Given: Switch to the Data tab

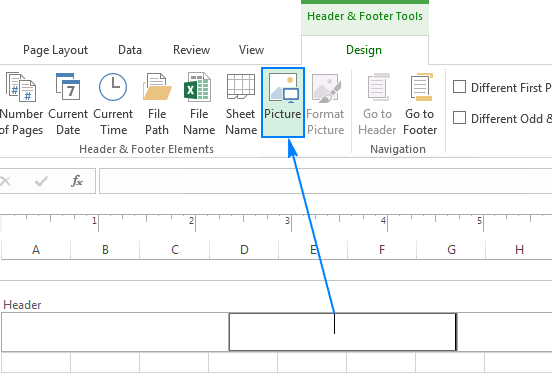Looking at the screenshot, I should pos(130,50).
